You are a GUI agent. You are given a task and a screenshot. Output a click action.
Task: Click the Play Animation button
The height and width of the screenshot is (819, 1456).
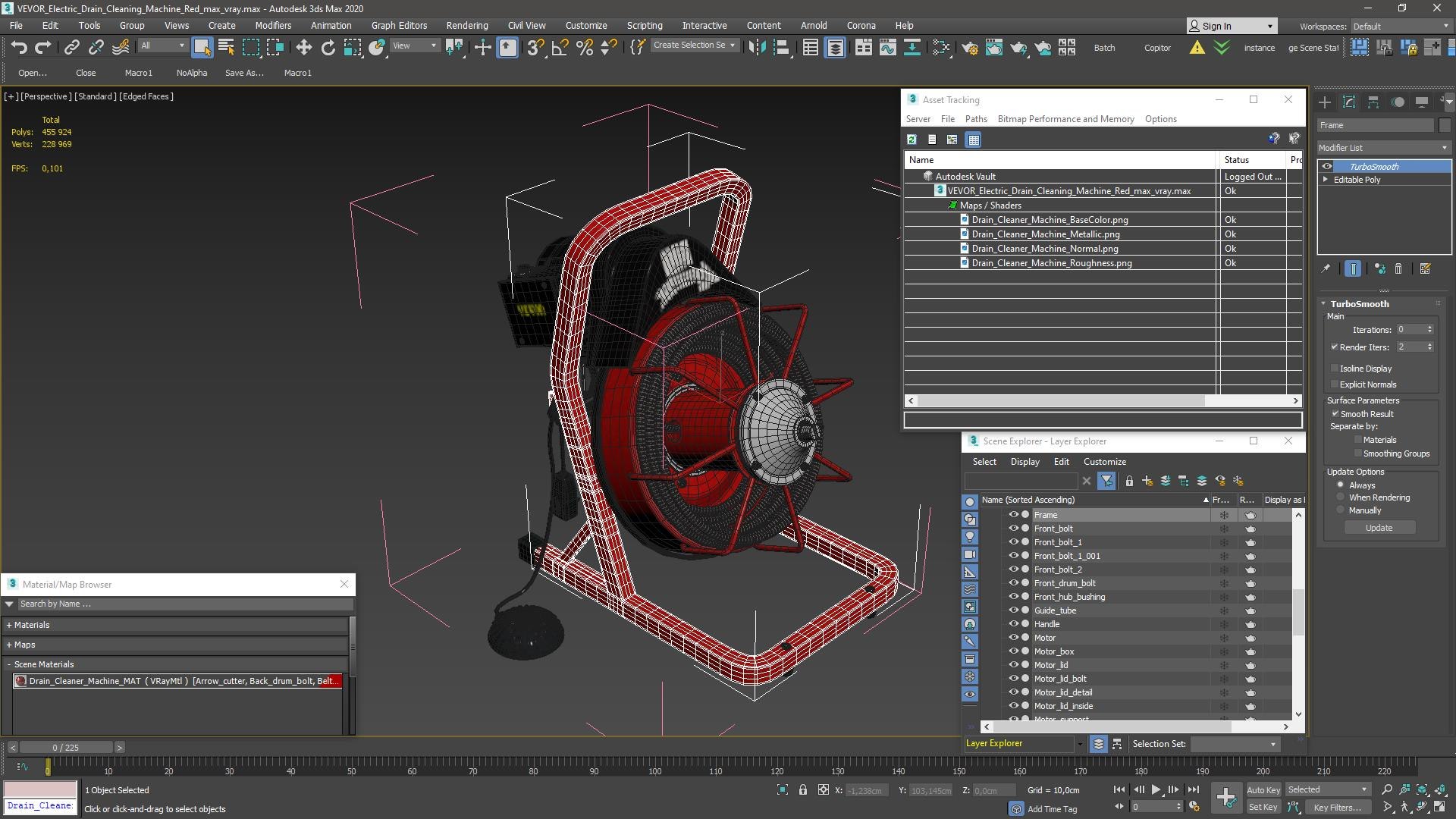pyautogui.click(x=1156, y=789)
